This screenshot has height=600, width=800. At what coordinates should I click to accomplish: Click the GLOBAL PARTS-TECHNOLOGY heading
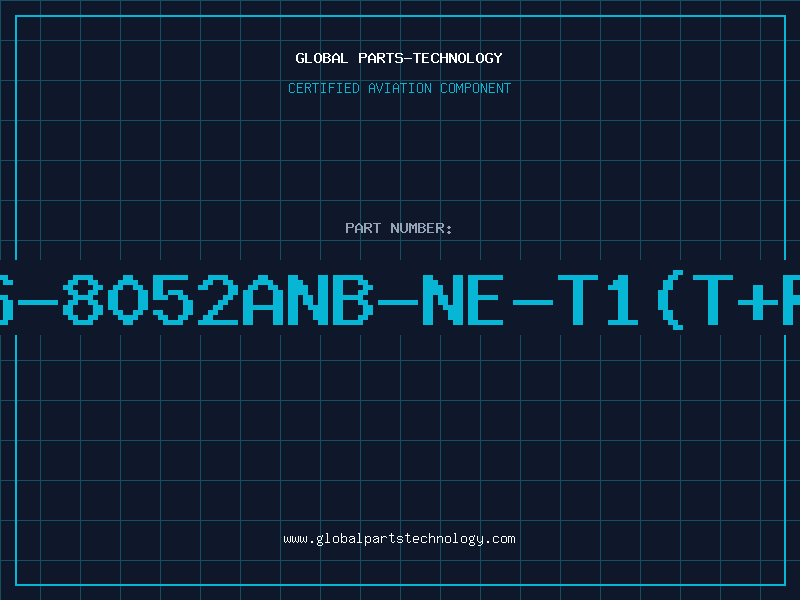(x=399, y=58)
